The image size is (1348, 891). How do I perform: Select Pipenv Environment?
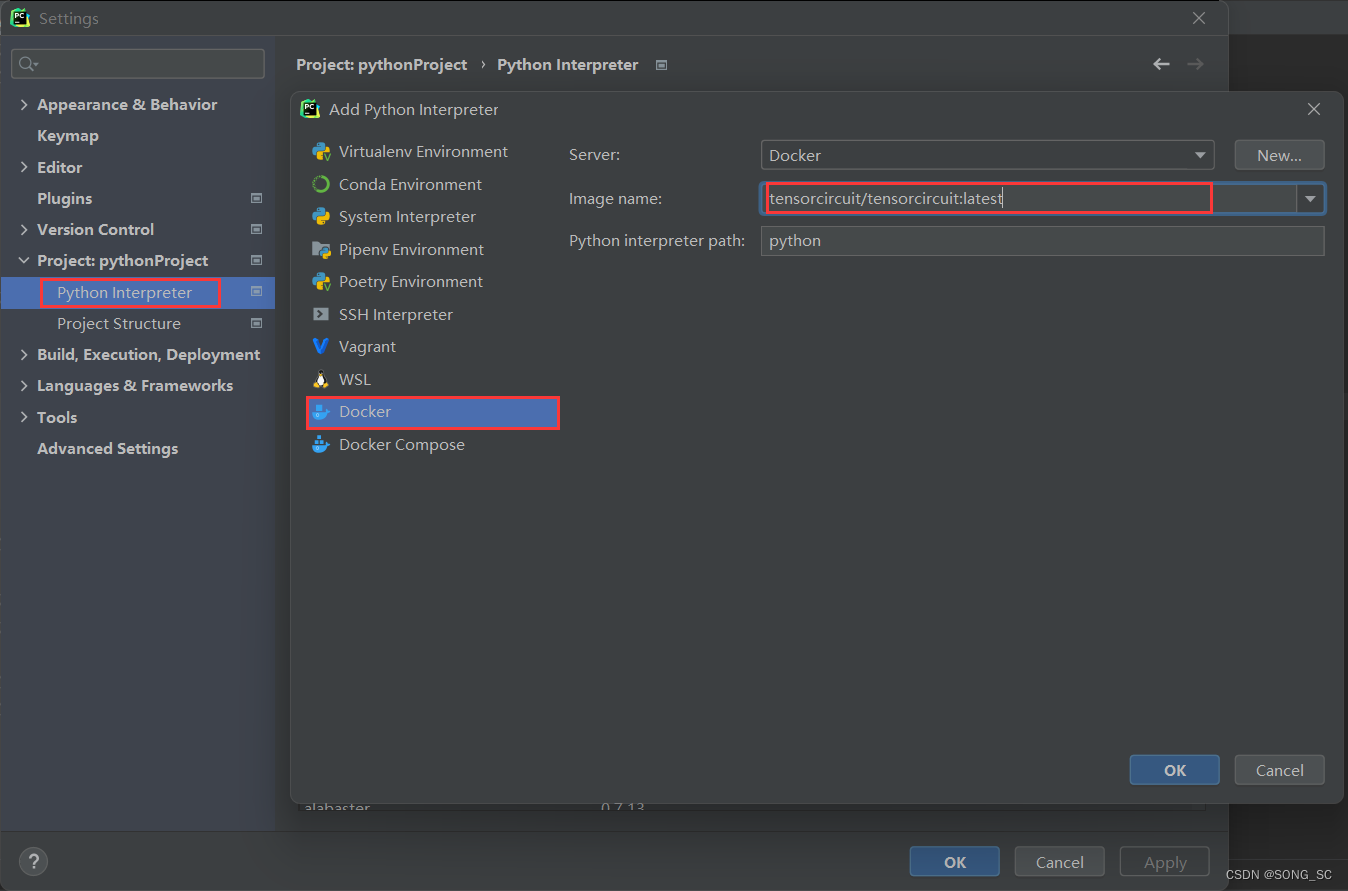[411, 249]
